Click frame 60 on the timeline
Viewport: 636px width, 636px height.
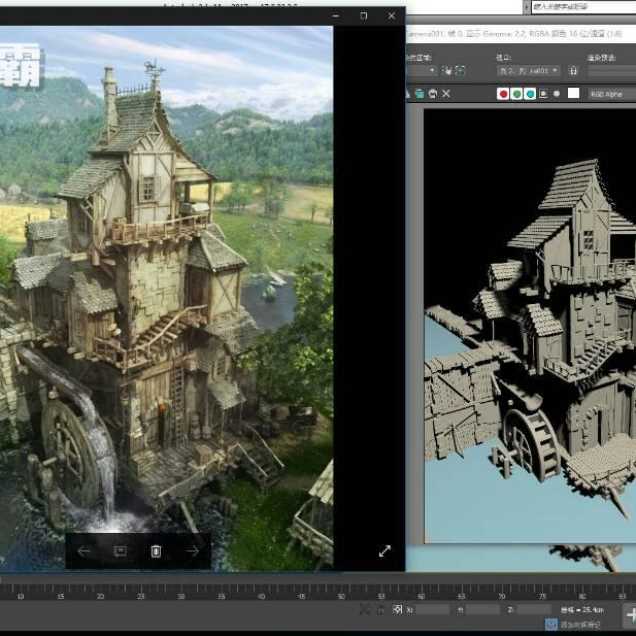click(x=421, y=596)
